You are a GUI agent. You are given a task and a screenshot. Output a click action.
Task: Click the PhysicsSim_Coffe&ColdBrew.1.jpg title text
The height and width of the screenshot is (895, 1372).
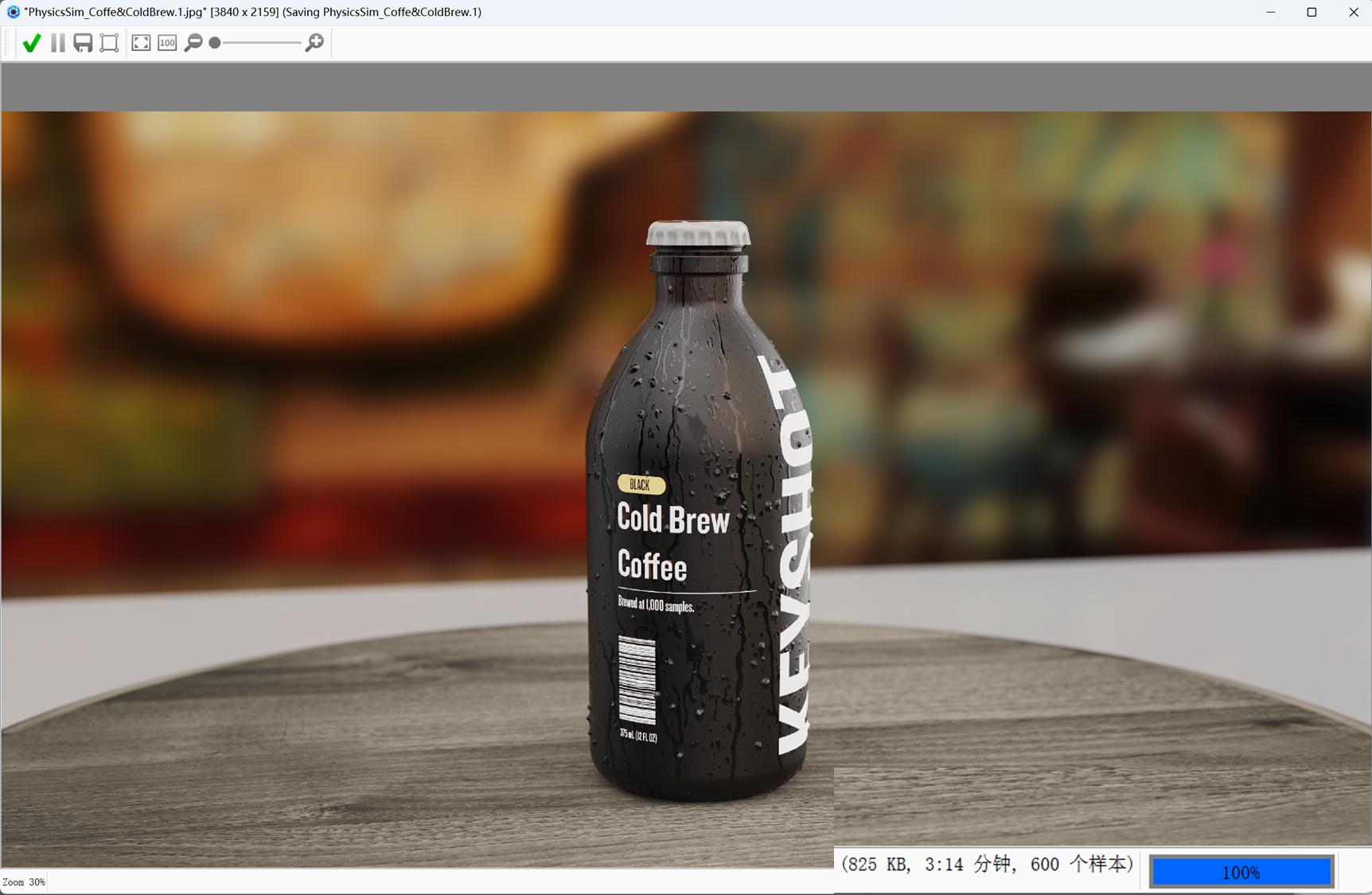click(115, 12)
